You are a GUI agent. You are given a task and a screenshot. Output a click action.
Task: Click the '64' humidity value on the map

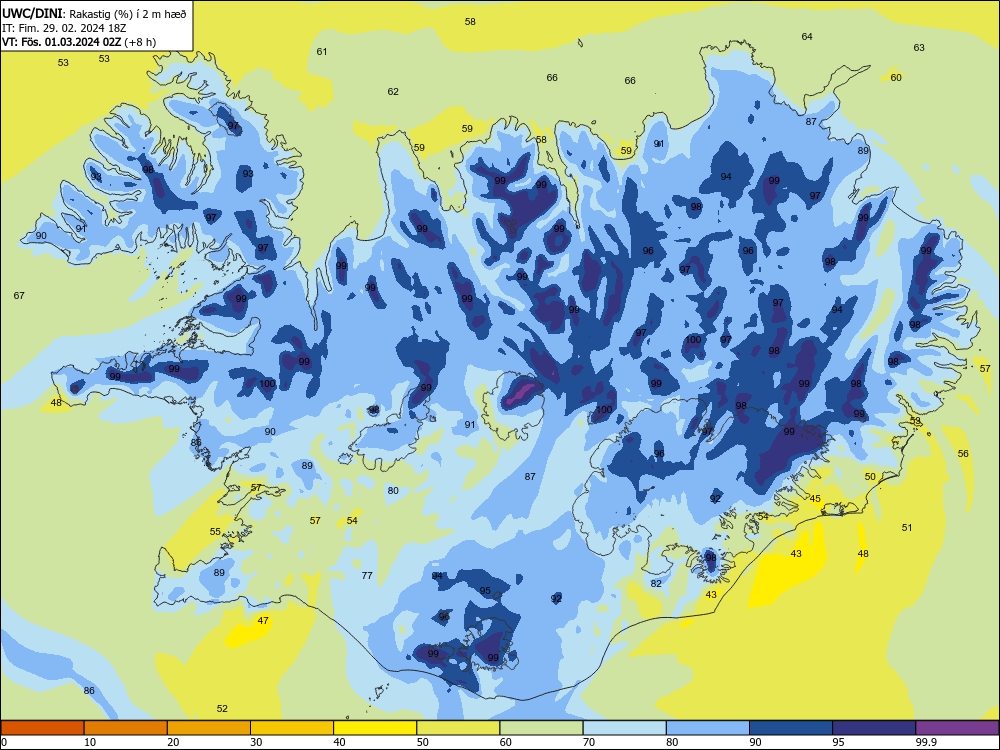point(807,37)
